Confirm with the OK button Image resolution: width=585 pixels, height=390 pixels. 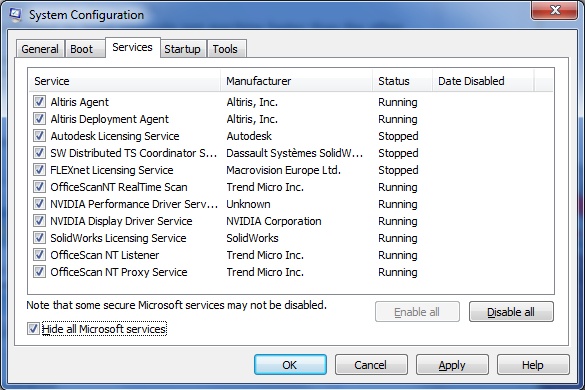pyautogui.click(x=290, y=365)
